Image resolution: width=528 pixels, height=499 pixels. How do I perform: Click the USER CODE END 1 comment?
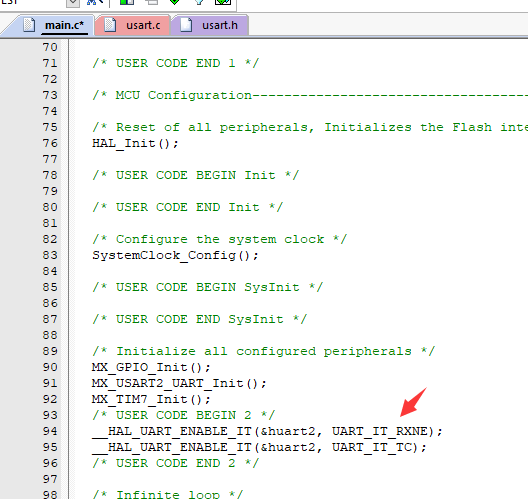pyautogui.click(x=175, y=63)
